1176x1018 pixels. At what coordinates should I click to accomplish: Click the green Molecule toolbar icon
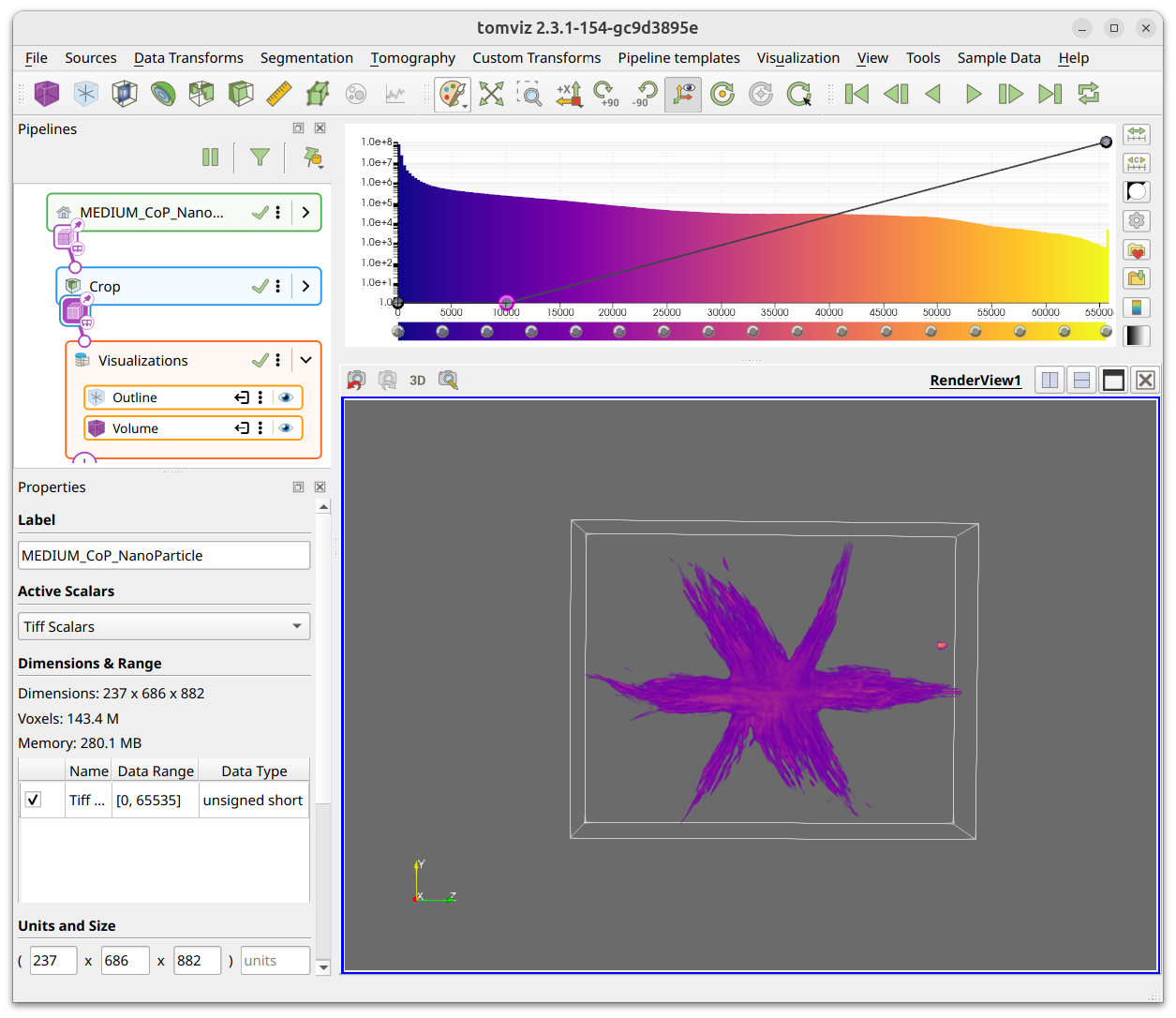(318, 94)
